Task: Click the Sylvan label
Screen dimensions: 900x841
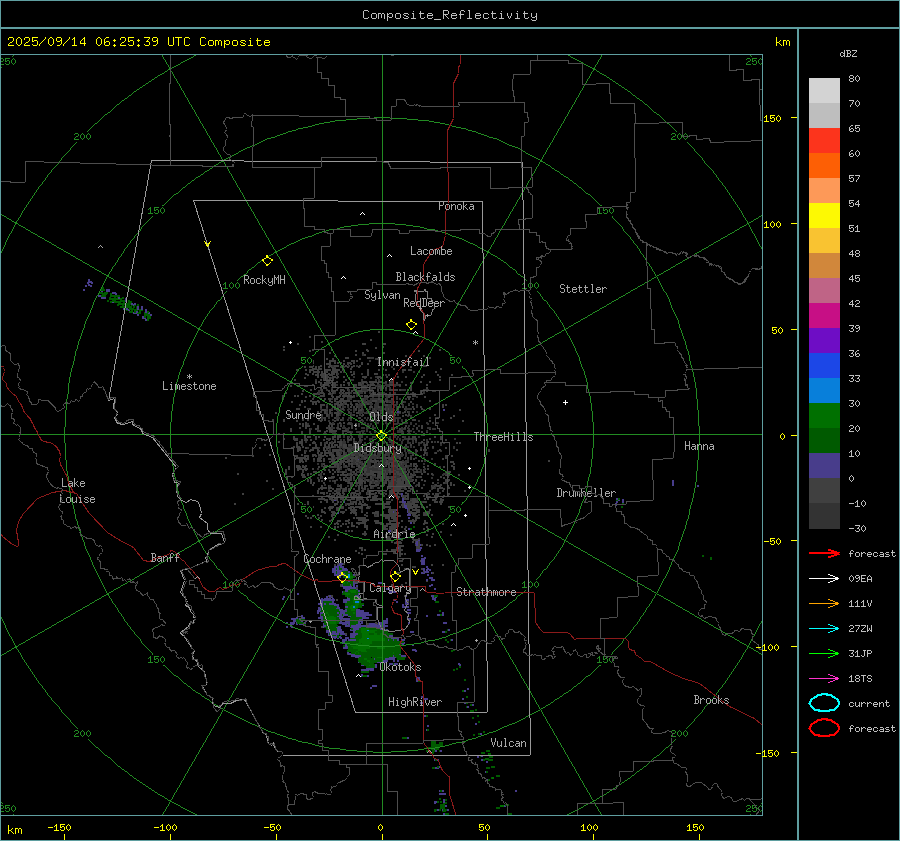Action: (x=382, y=295)
